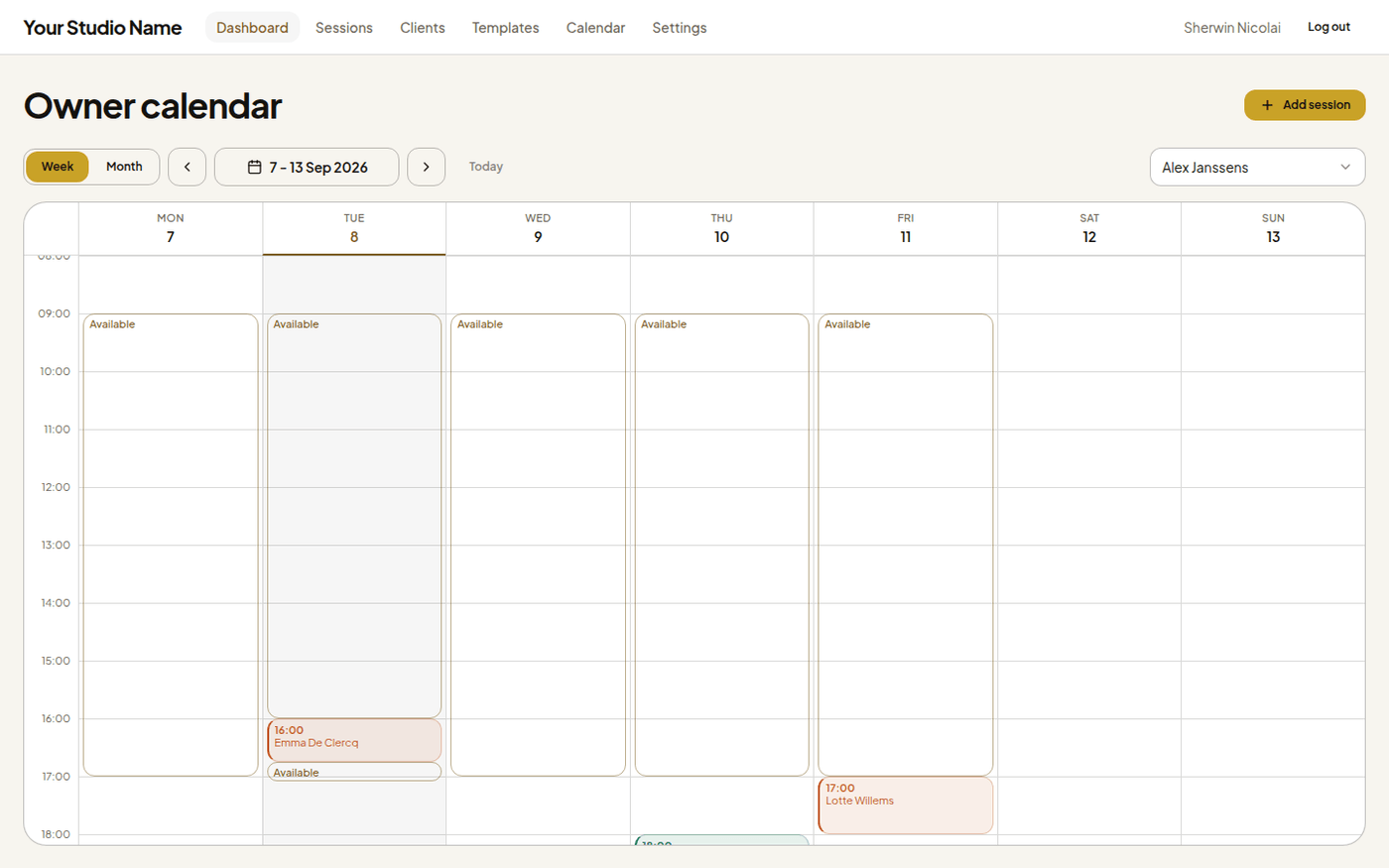
Task: Switch to Month view
Action: pos(124,167)
